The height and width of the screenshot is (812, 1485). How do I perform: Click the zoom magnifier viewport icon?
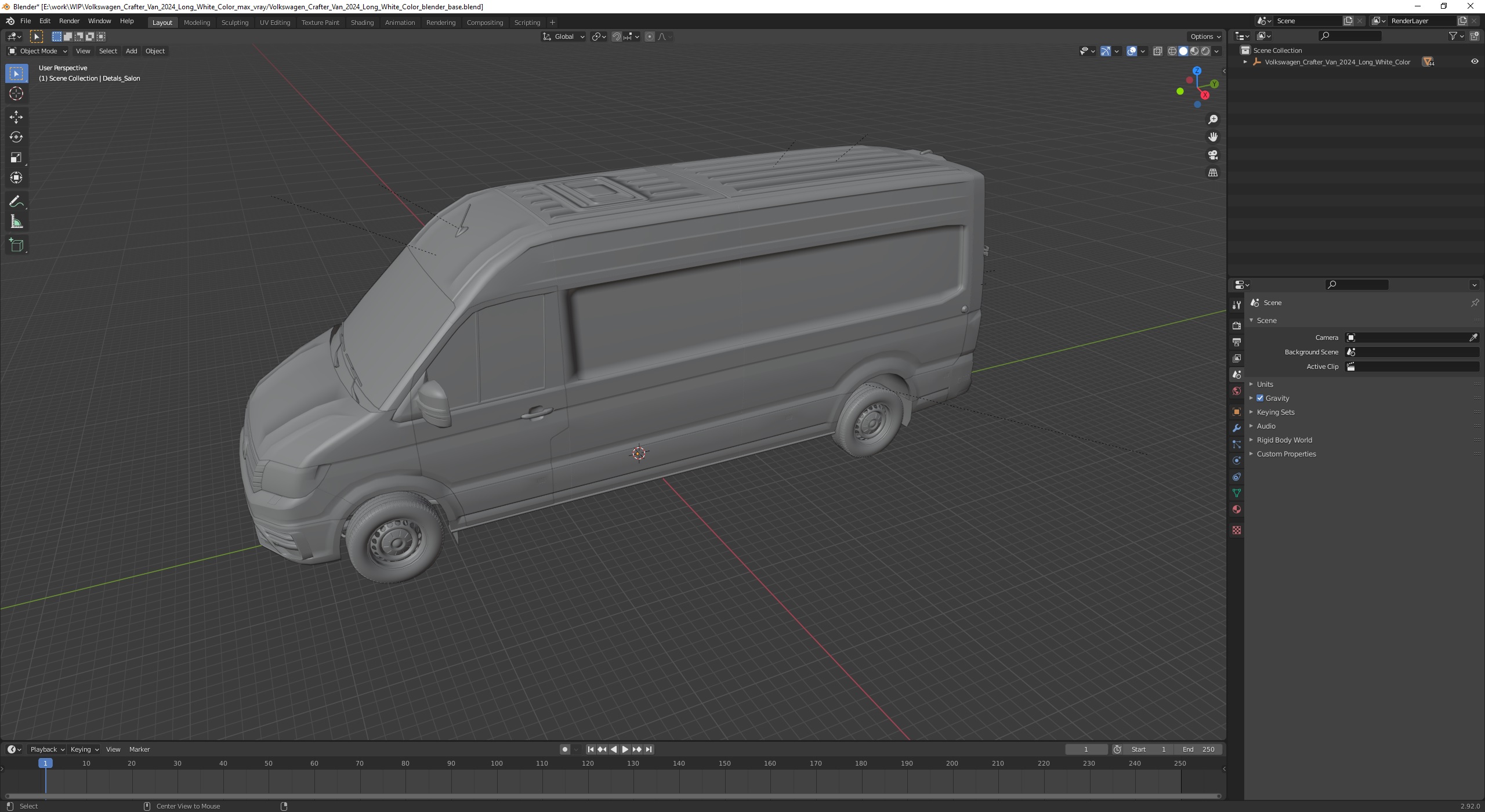click(x=1212, y=119)
